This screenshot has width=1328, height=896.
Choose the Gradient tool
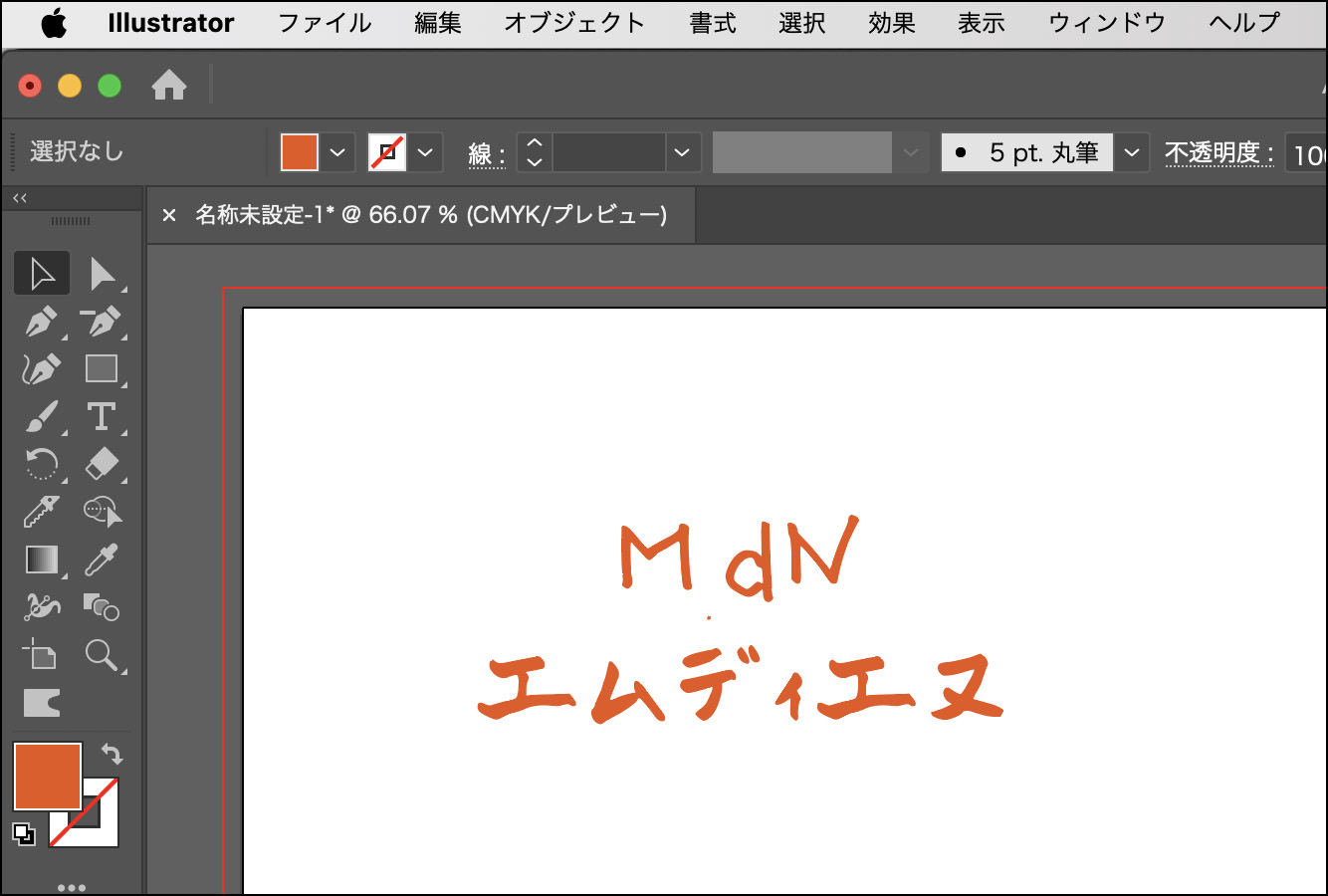click(x=41, y=560)
